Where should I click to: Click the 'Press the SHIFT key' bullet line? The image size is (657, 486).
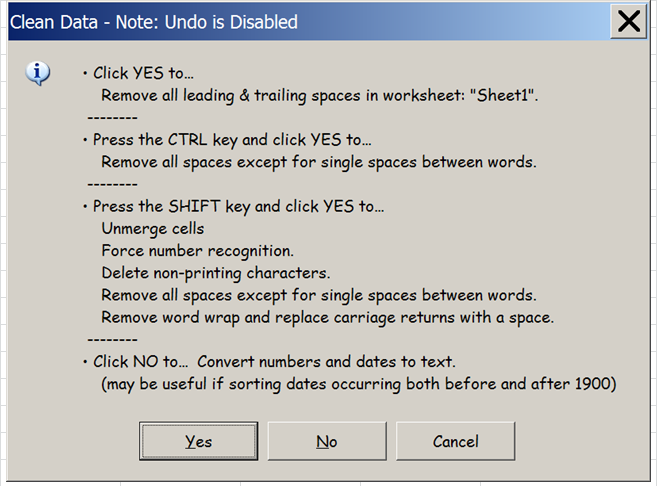coord(234,207)
